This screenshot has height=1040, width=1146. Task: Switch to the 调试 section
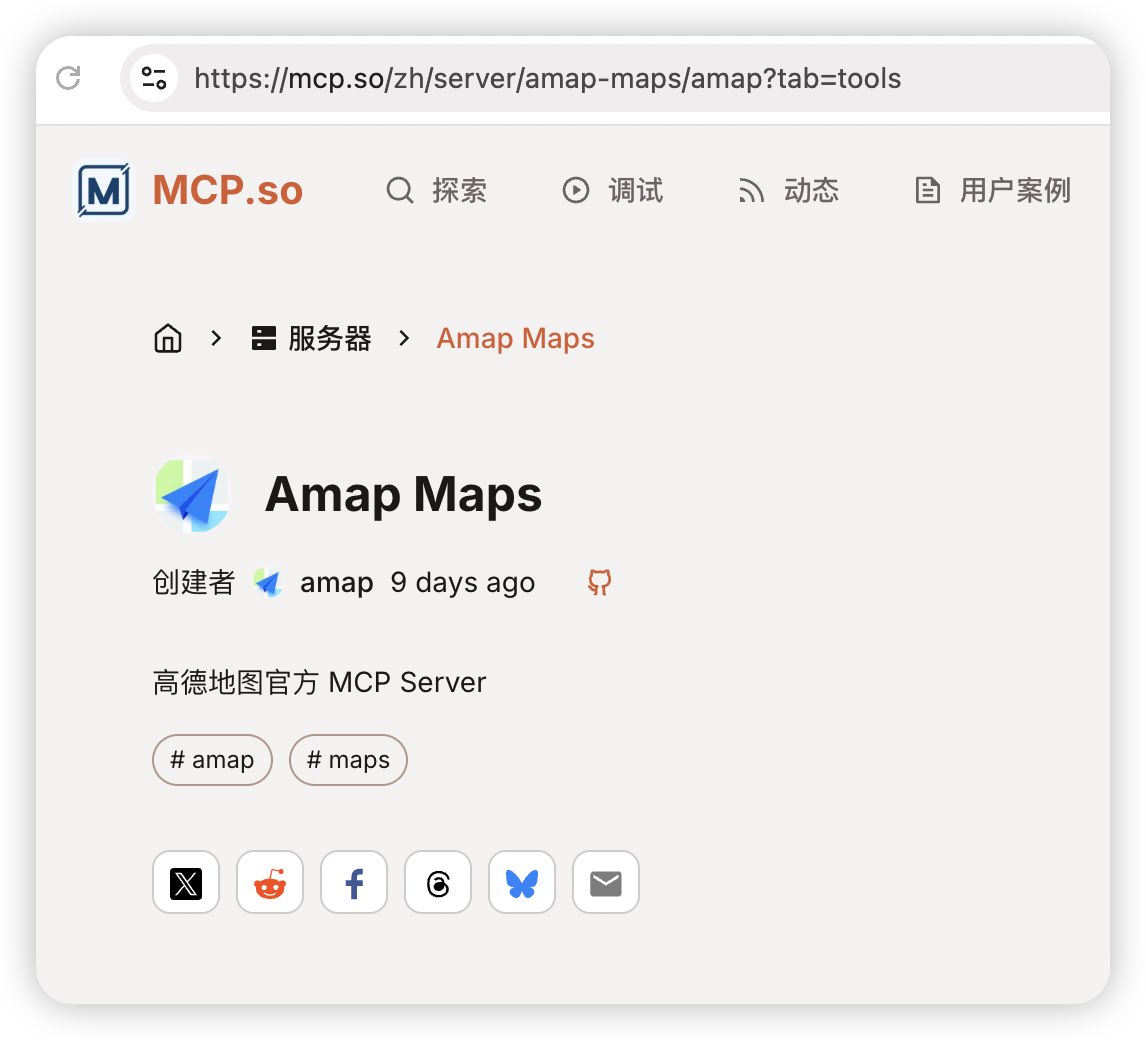point(614,191)
